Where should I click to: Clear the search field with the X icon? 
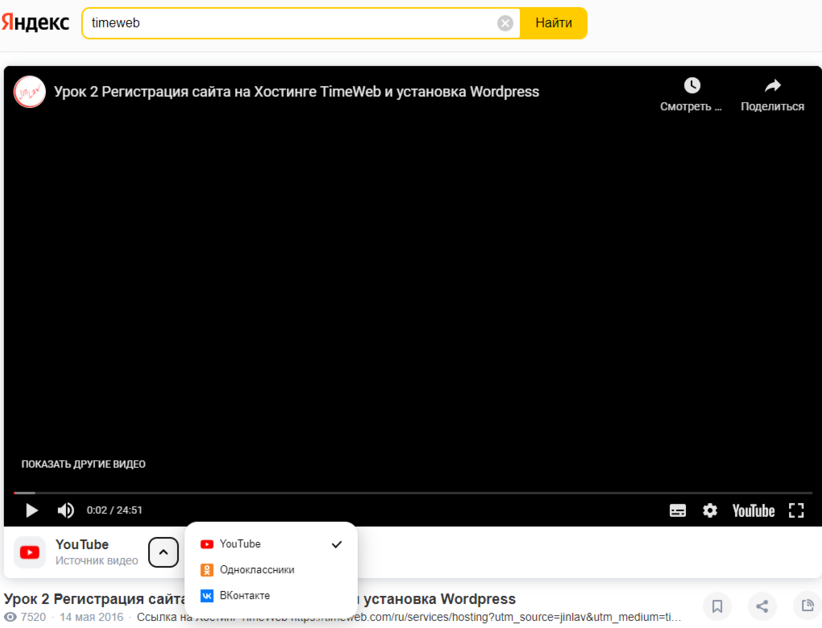click(x=505, y=23)
